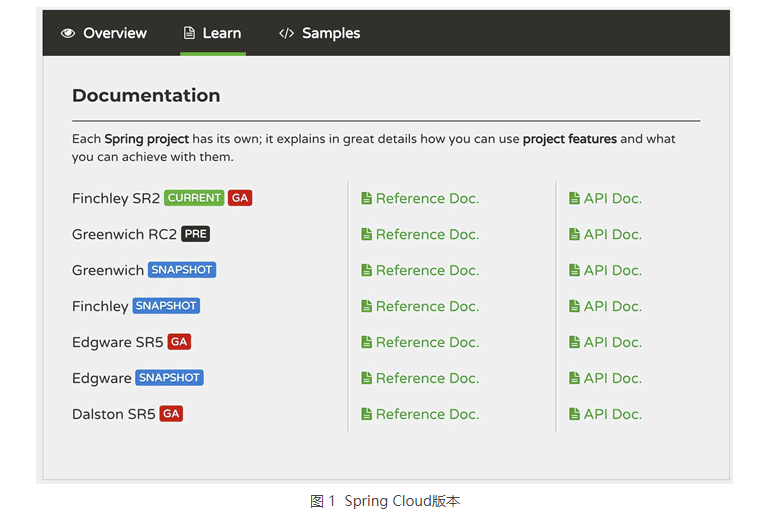Open Greenwich SNAPSHOT Reference Doc link
The image size is (767, 522).
(x=420, y=270)
